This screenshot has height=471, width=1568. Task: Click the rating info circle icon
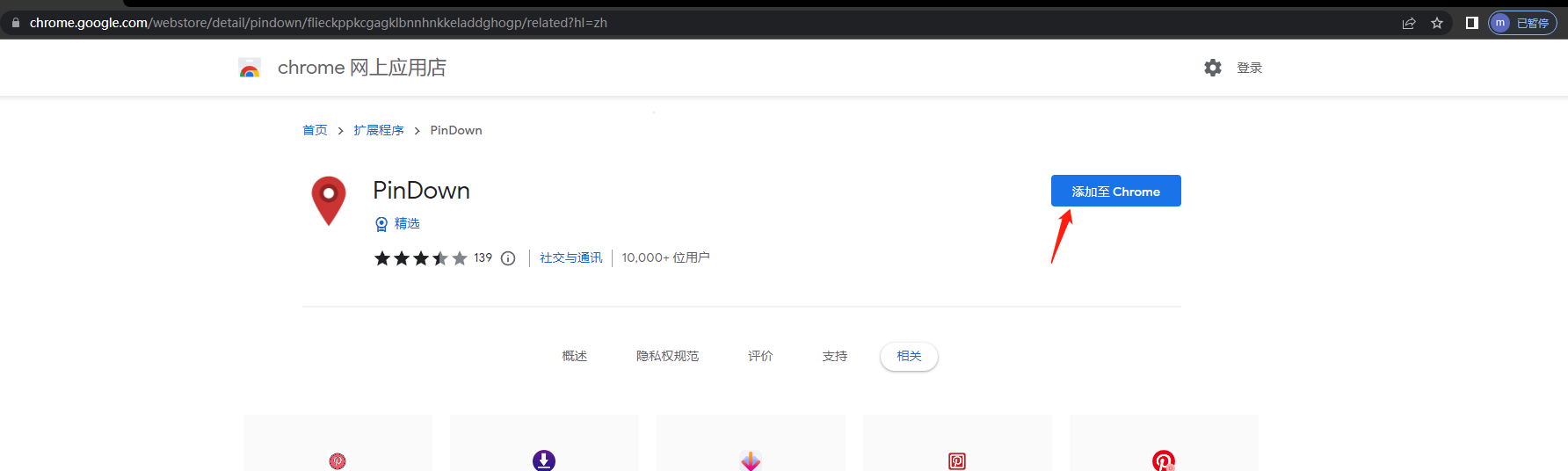click(508, 258)
